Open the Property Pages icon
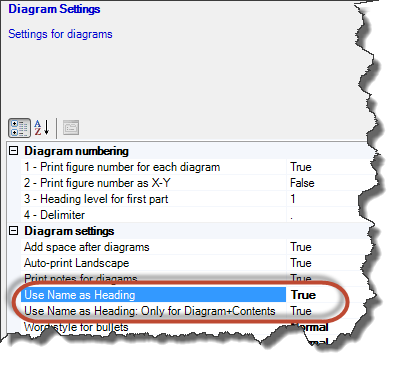402x370 pixels. click(x=71, y=128)
